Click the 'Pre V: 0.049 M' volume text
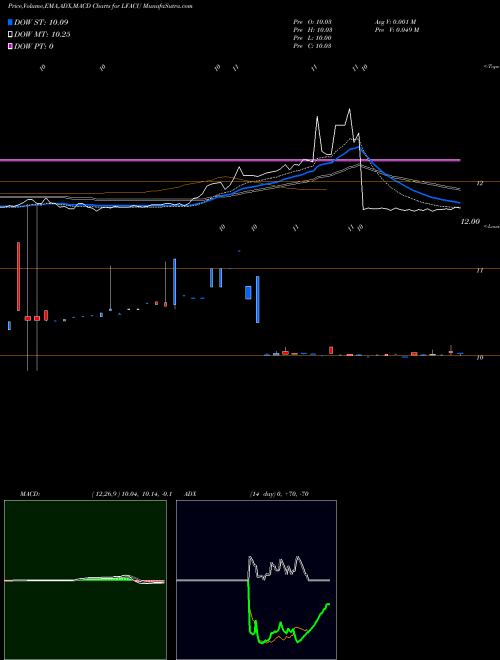The height and width of the screenshot is (660, 500). tap(396, 30)
